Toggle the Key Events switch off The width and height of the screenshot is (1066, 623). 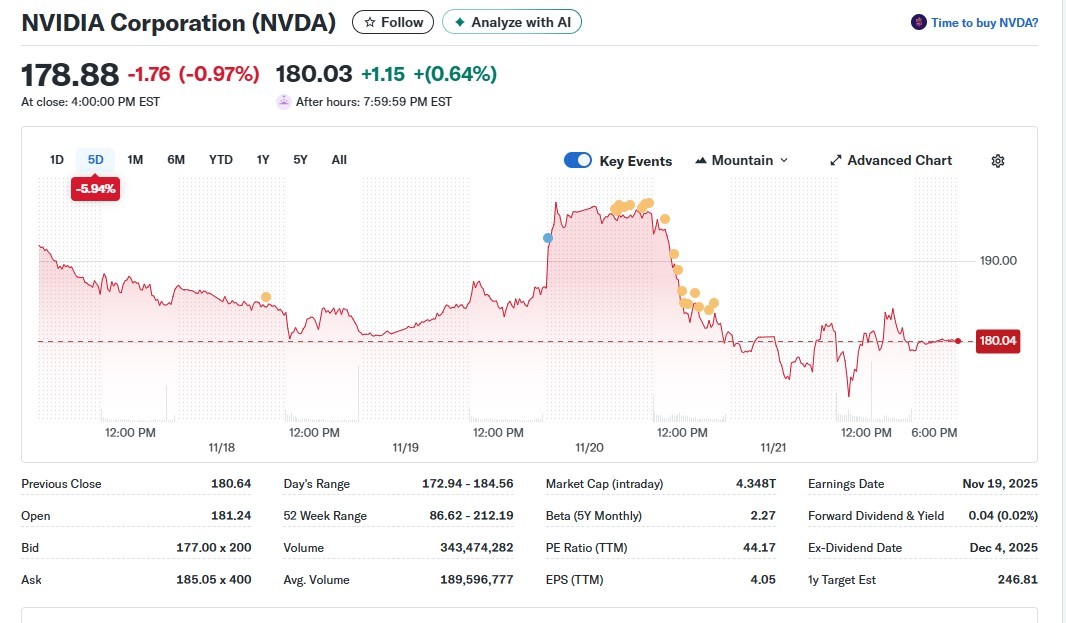tap(578, 161)
